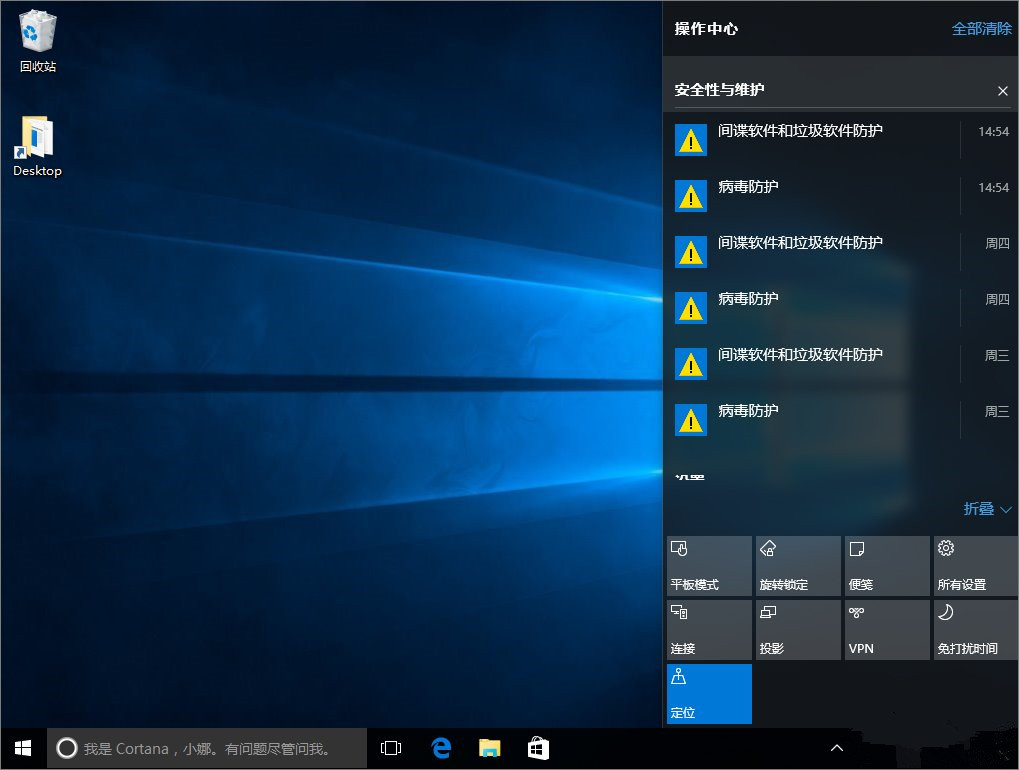1019x770 pixels.
Task: Launch Microsoft Edge from the taskbar
Action: 441,748
